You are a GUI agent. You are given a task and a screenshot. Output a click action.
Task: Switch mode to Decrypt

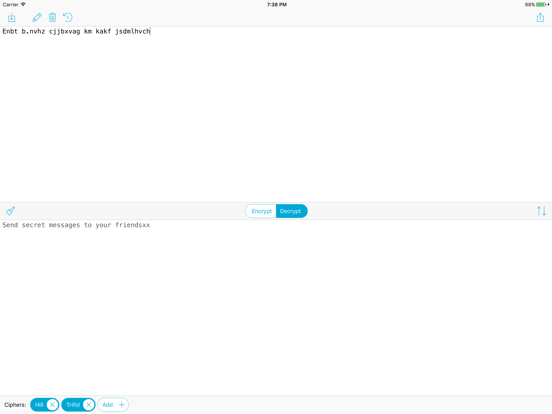pyautogui.click(x=291, y=211)
